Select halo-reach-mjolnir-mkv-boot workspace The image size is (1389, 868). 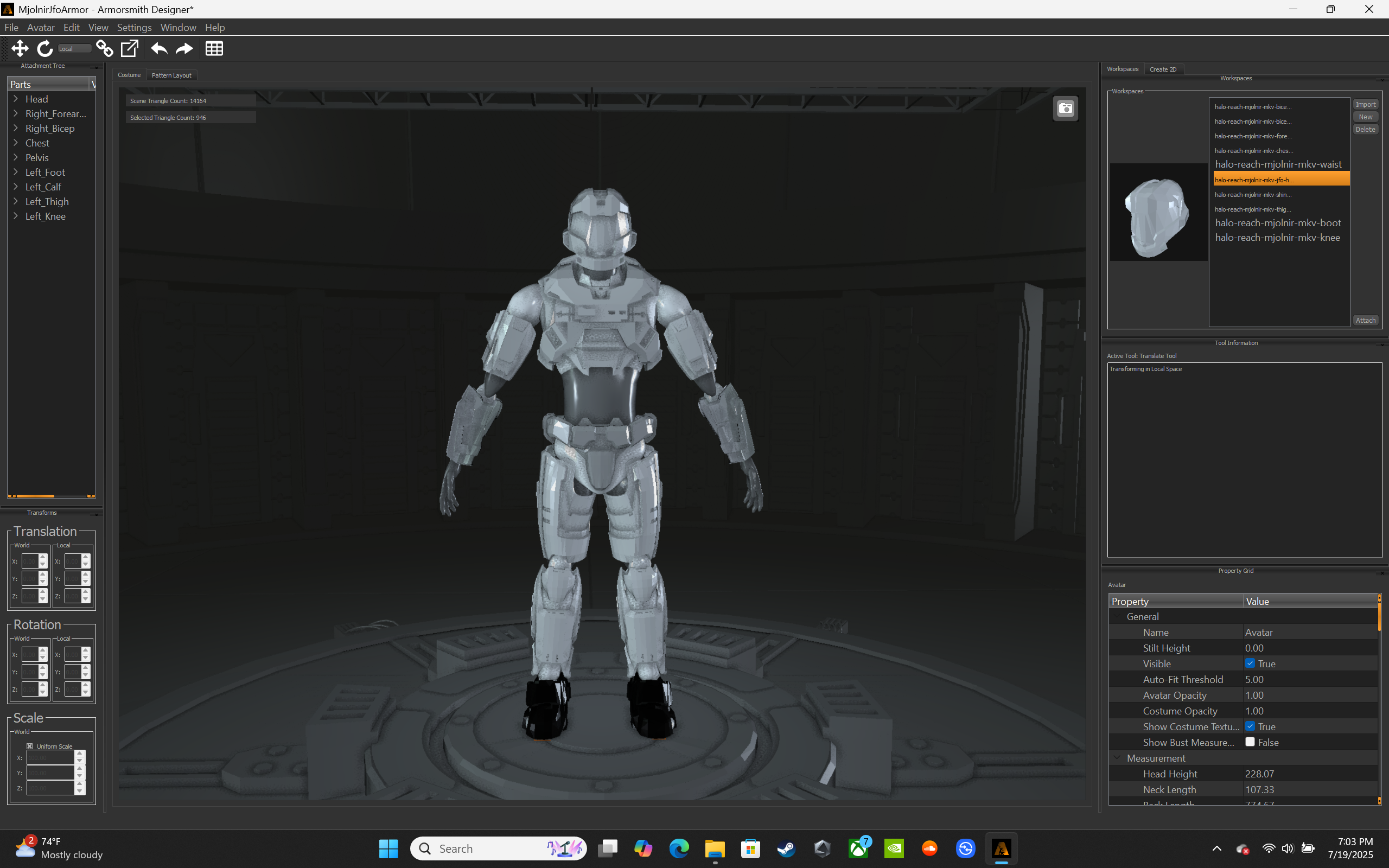(1278, 223)
